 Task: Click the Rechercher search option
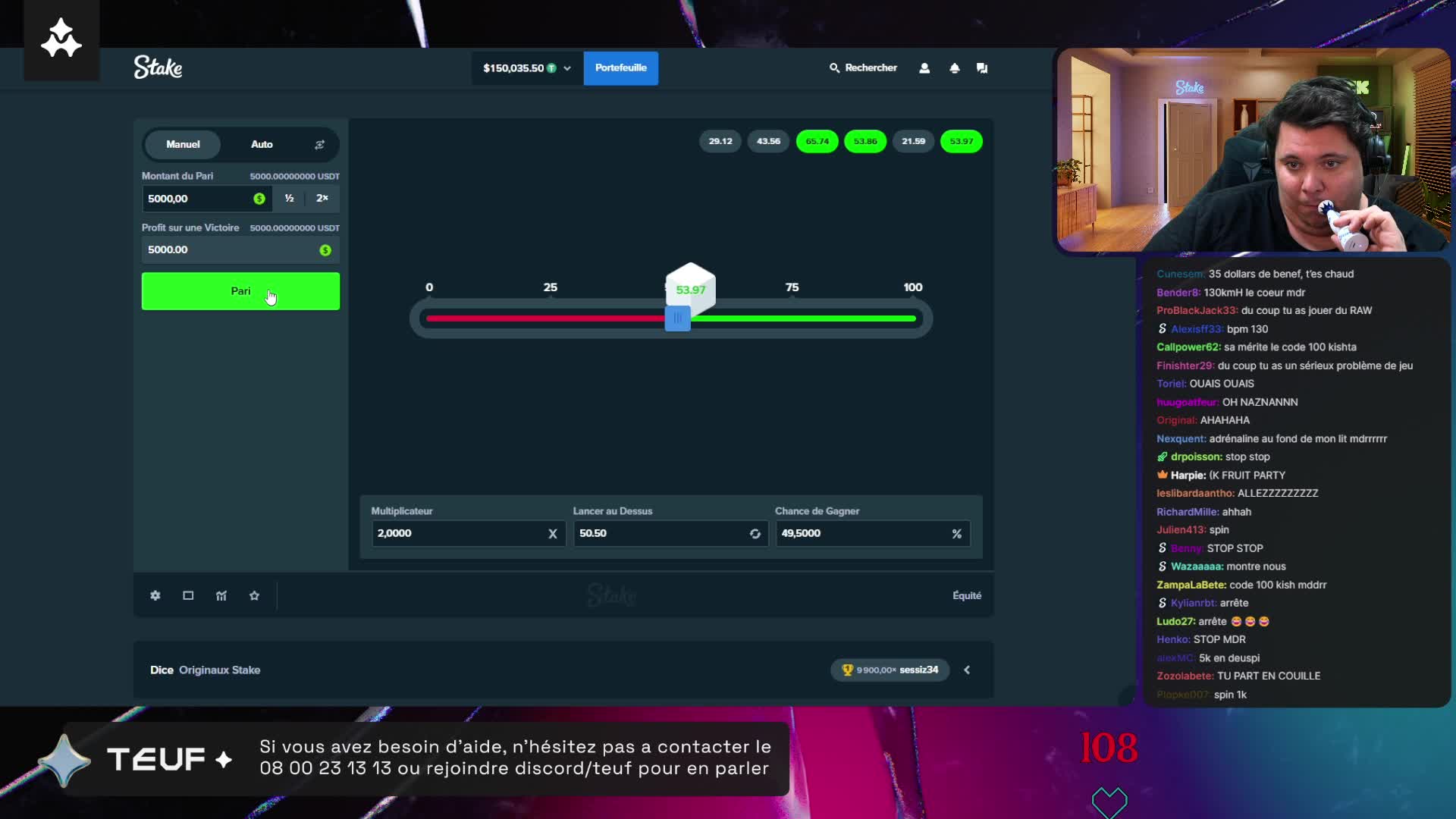863,68
